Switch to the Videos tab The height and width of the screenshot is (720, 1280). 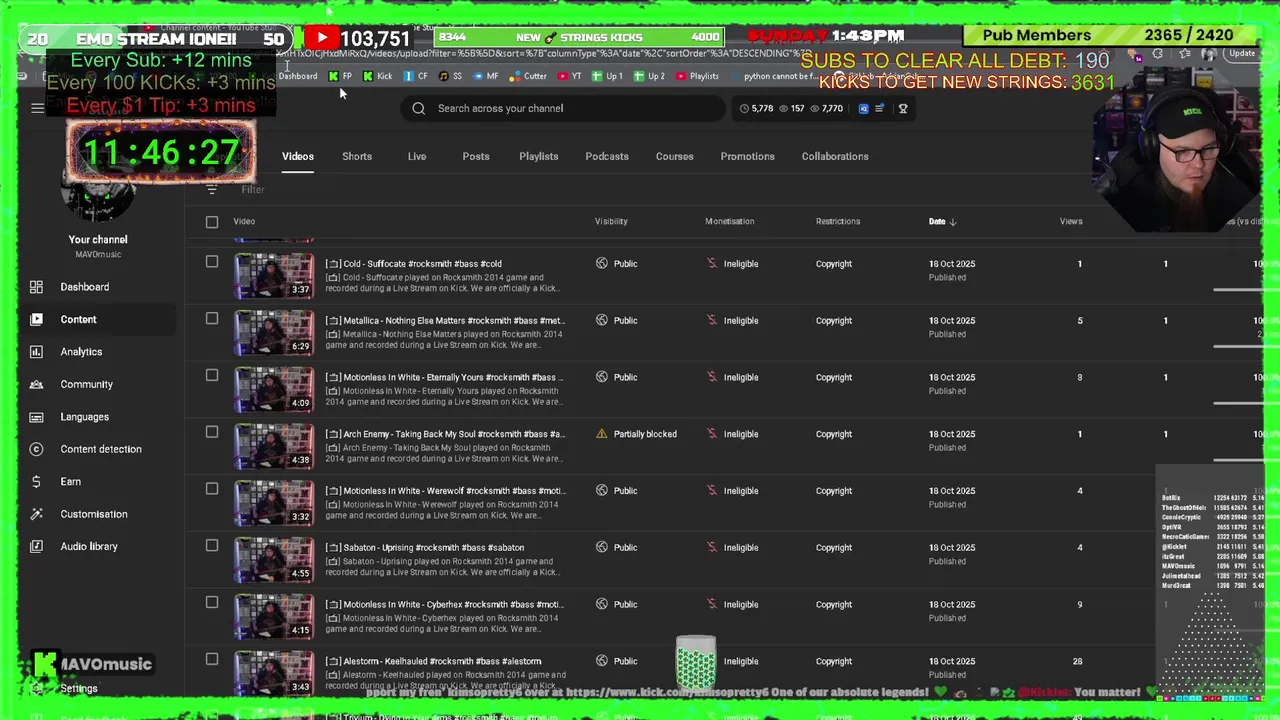click(x=298, y=156)
